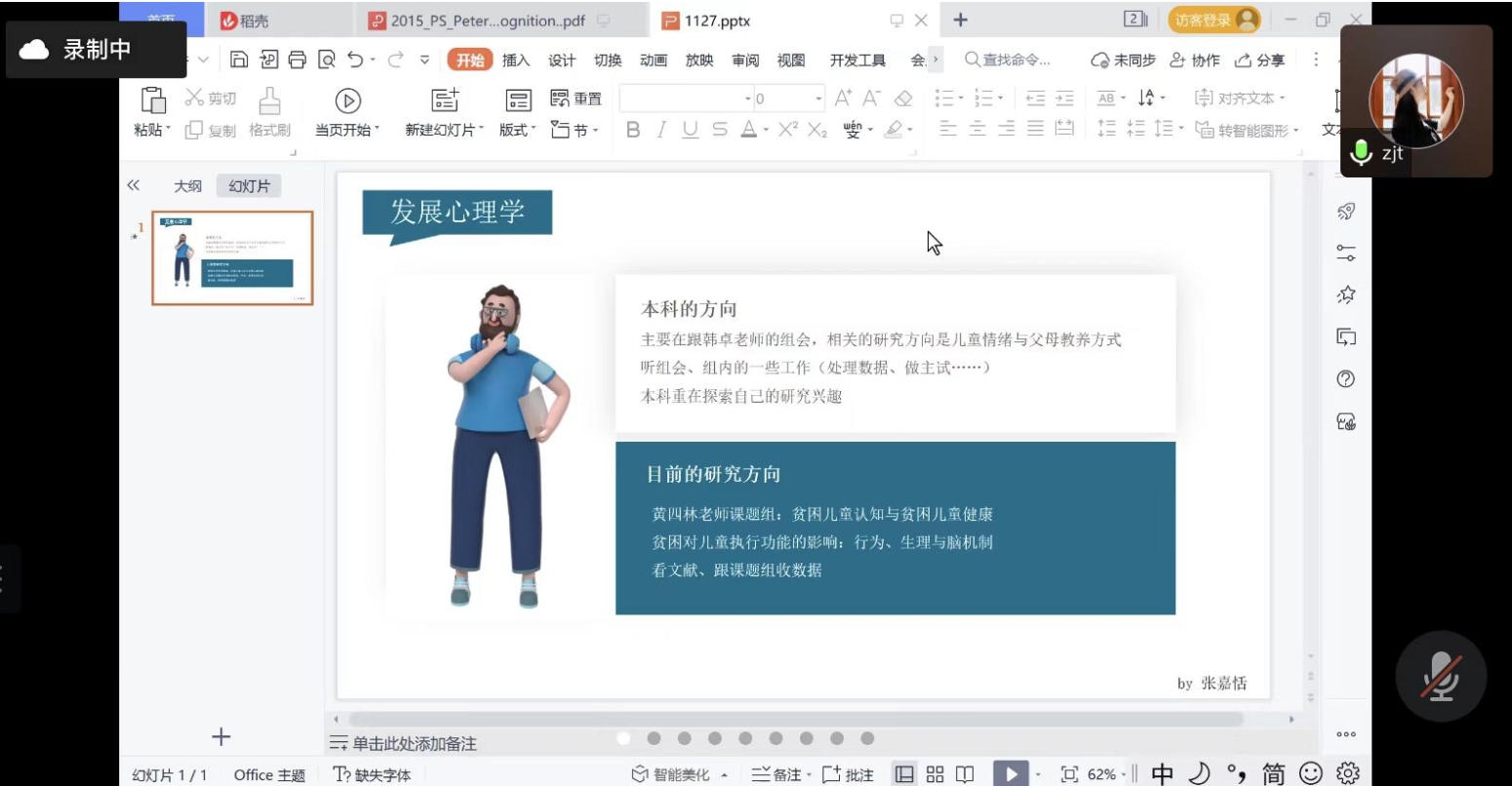The width and height of the screenshot is (1512, 786).
Task: Click the Format Painter (格式刷) brush icon
Action: pos(269,100)
